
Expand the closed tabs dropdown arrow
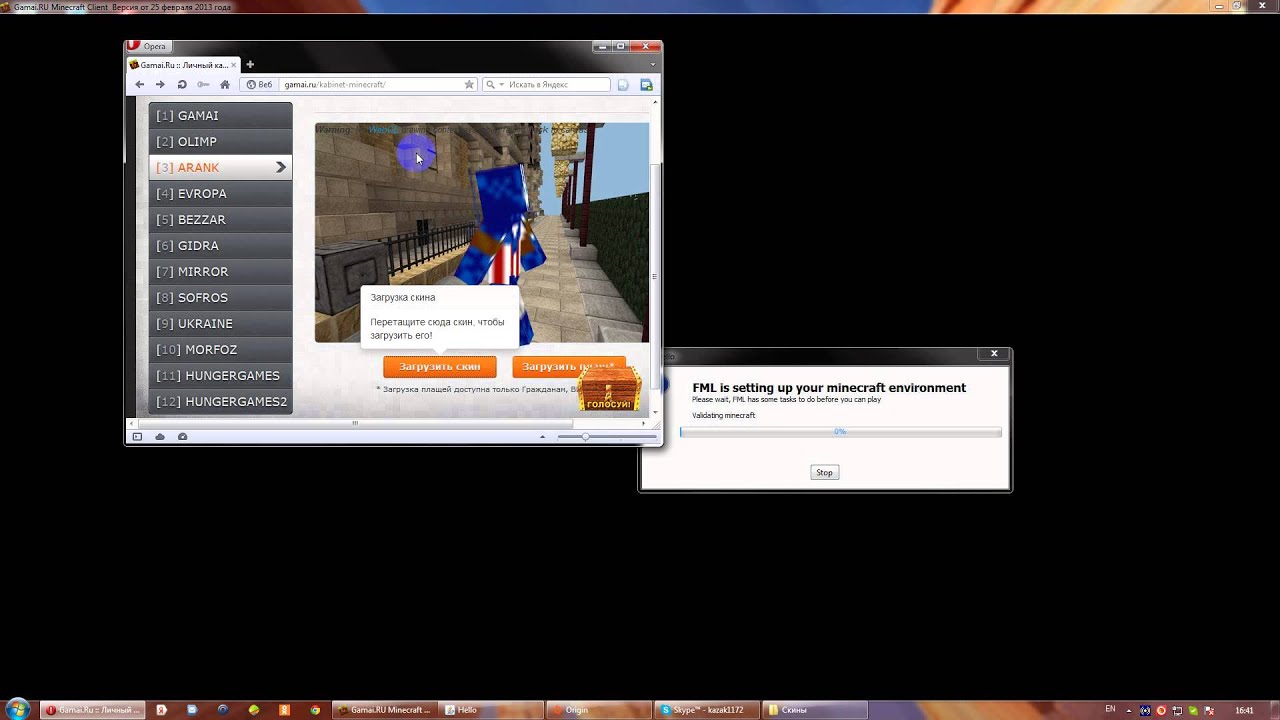(x=653, y=65)
